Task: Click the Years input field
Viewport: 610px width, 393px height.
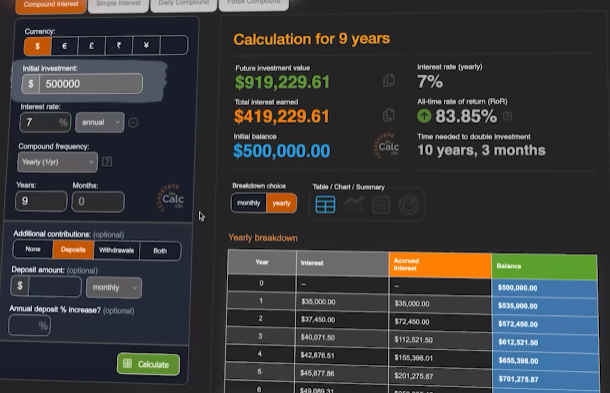Action: tap(41, 201)
